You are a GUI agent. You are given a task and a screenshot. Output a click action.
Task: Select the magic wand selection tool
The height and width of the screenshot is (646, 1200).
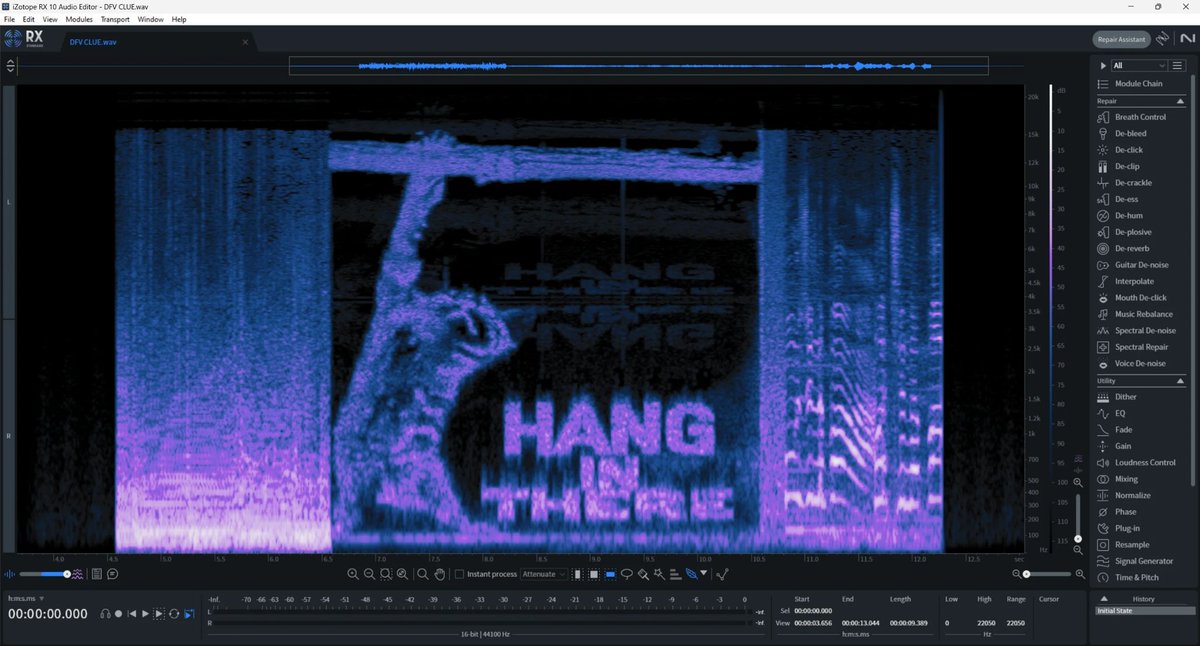[x=659, y=574]
